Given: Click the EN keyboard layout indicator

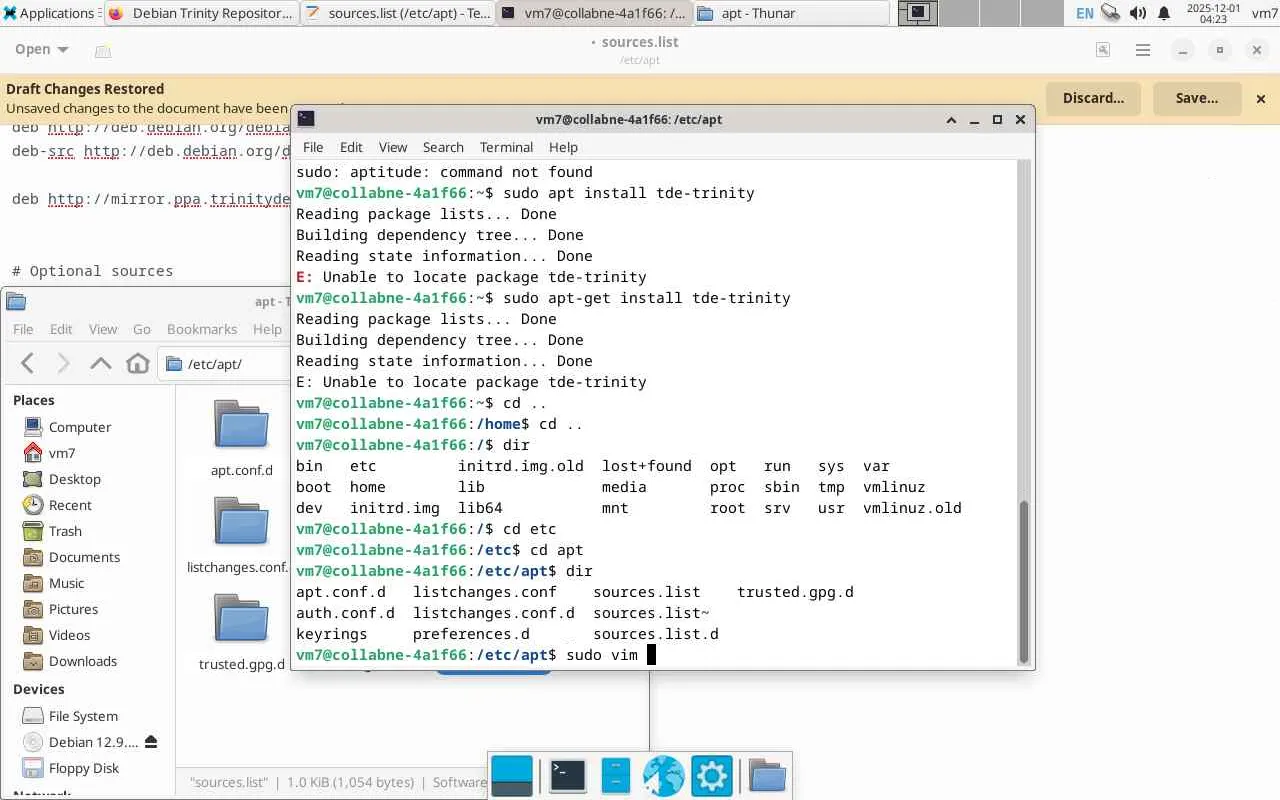Looking at the screenshot, I should [1085, 13].
